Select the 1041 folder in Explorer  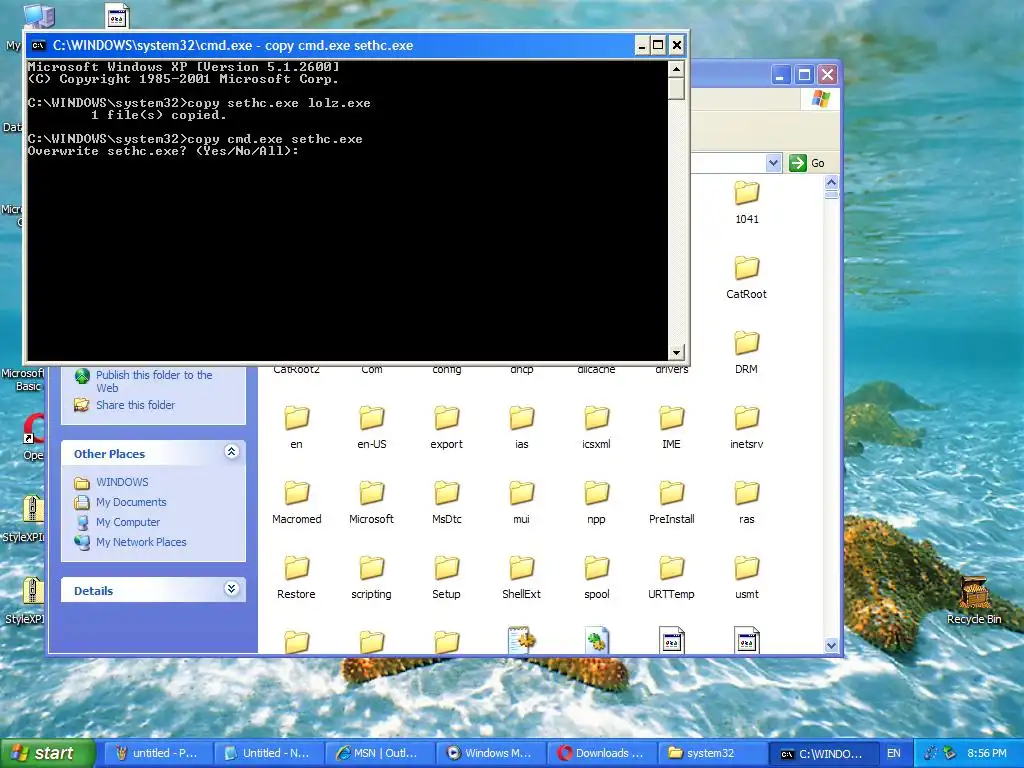click(x=746, y=193)
